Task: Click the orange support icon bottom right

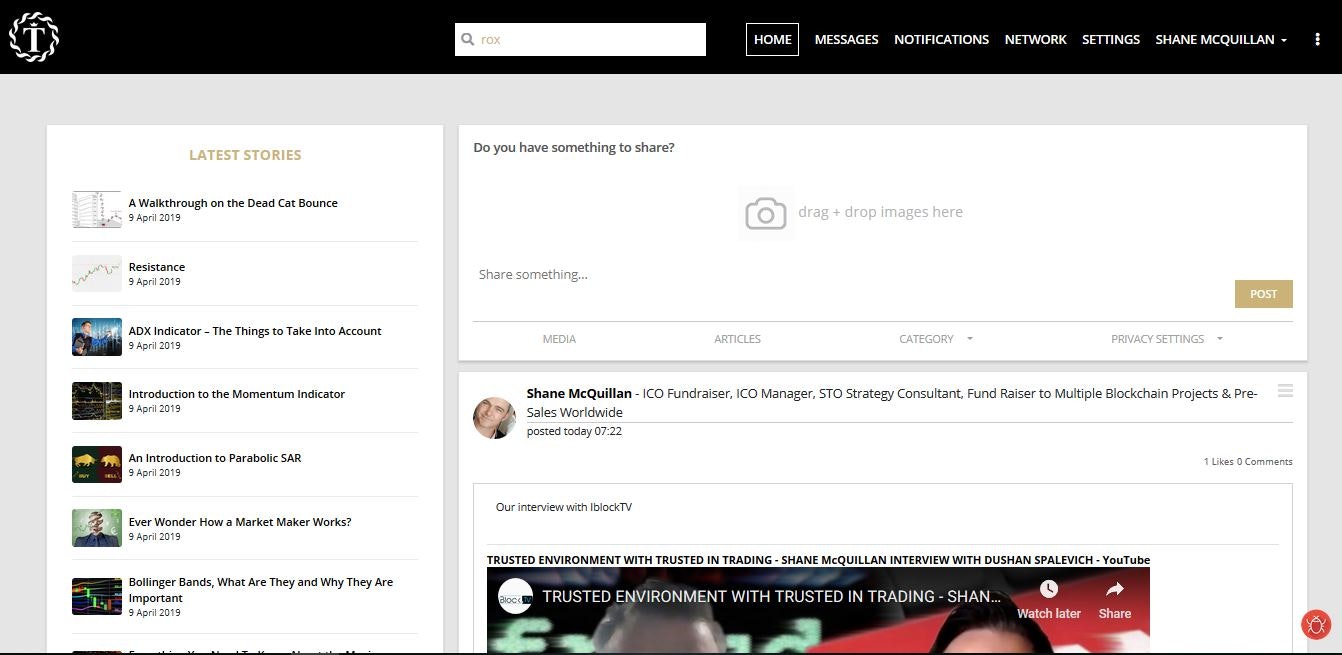Action: (x=1315, y=624)
